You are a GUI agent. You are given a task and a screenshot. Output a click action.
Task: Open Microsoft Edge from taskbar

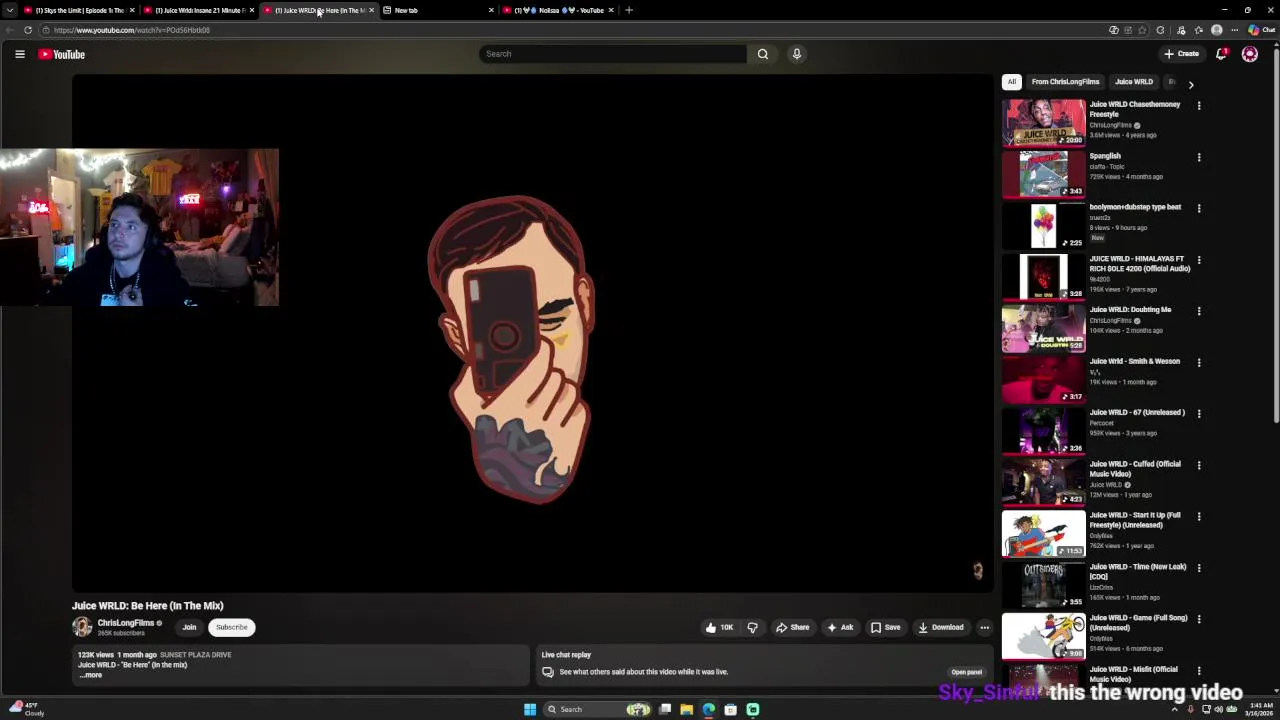coord(709,710)
